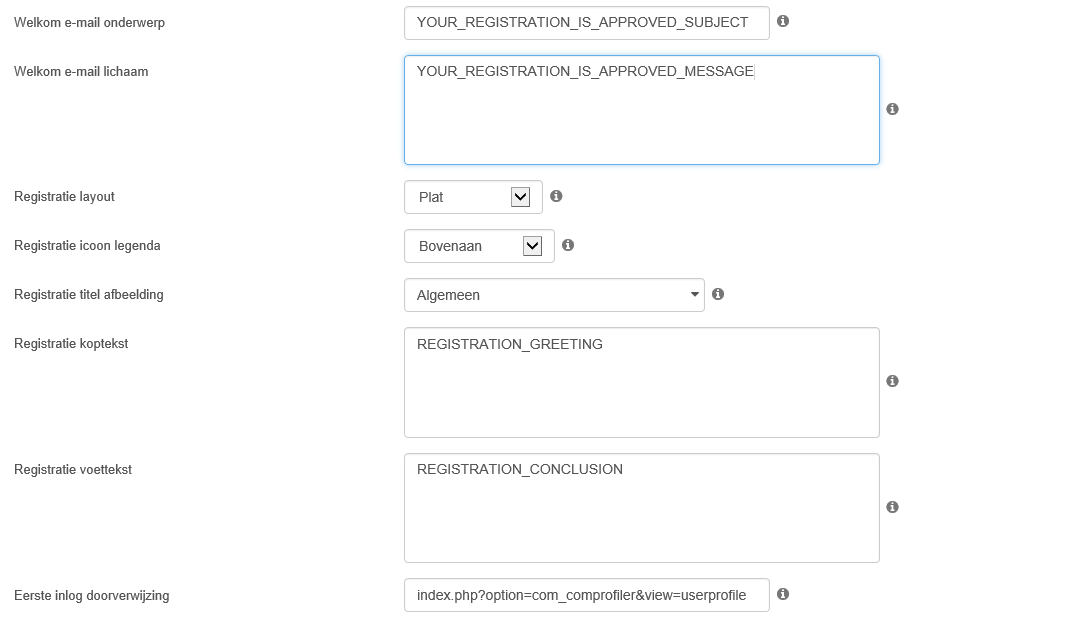Click info icon beside Registratie voettekst textarea
The height and width of the screenshot is (623, 1072).
pyautogui.click(x=892, y=507)
